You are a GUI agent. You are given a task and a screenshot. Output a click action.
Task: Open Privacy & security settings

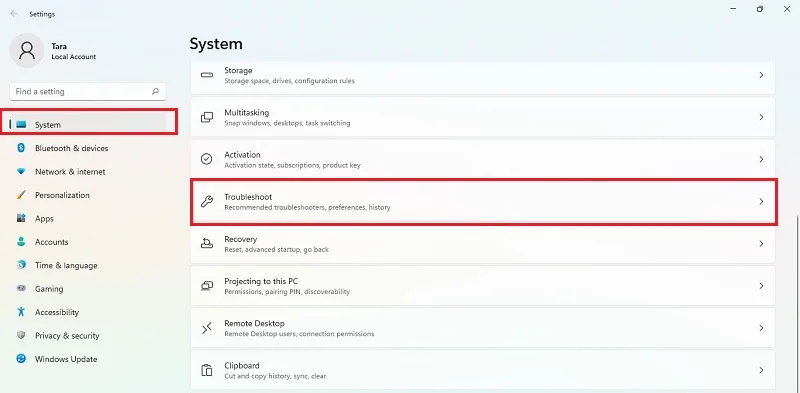click(88, 335)
